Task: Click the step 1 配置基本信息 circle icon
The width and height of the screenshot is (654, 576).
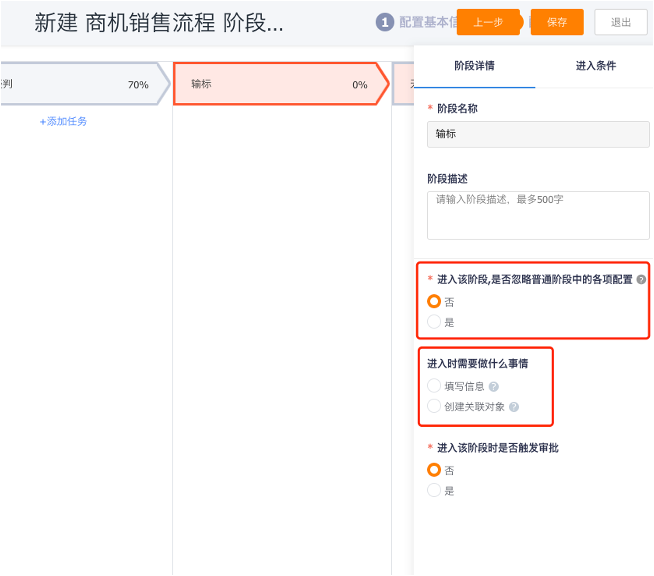Action: [385, 22]
